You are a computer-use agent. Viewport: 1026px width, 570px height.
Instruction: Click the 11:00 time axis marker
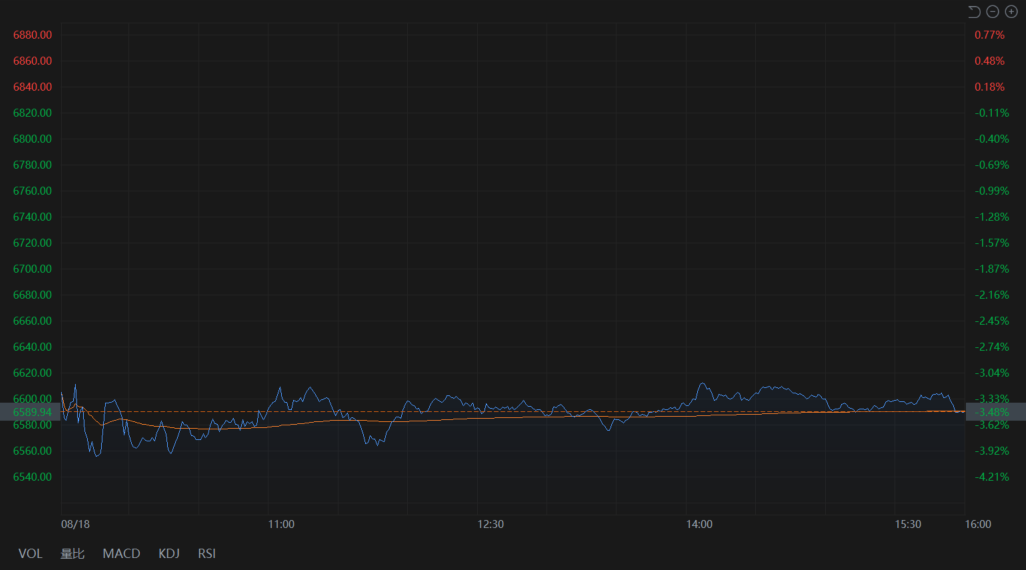click(x=281, y=524)
